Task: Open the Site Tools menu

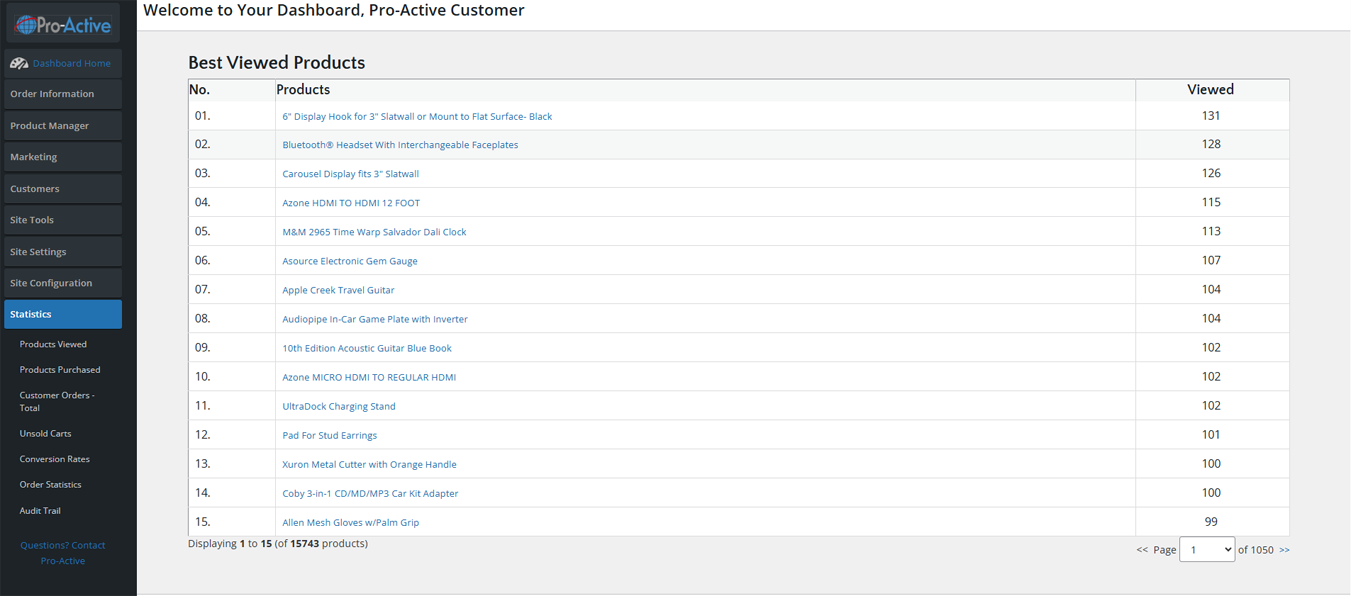Action: (63, 220)
